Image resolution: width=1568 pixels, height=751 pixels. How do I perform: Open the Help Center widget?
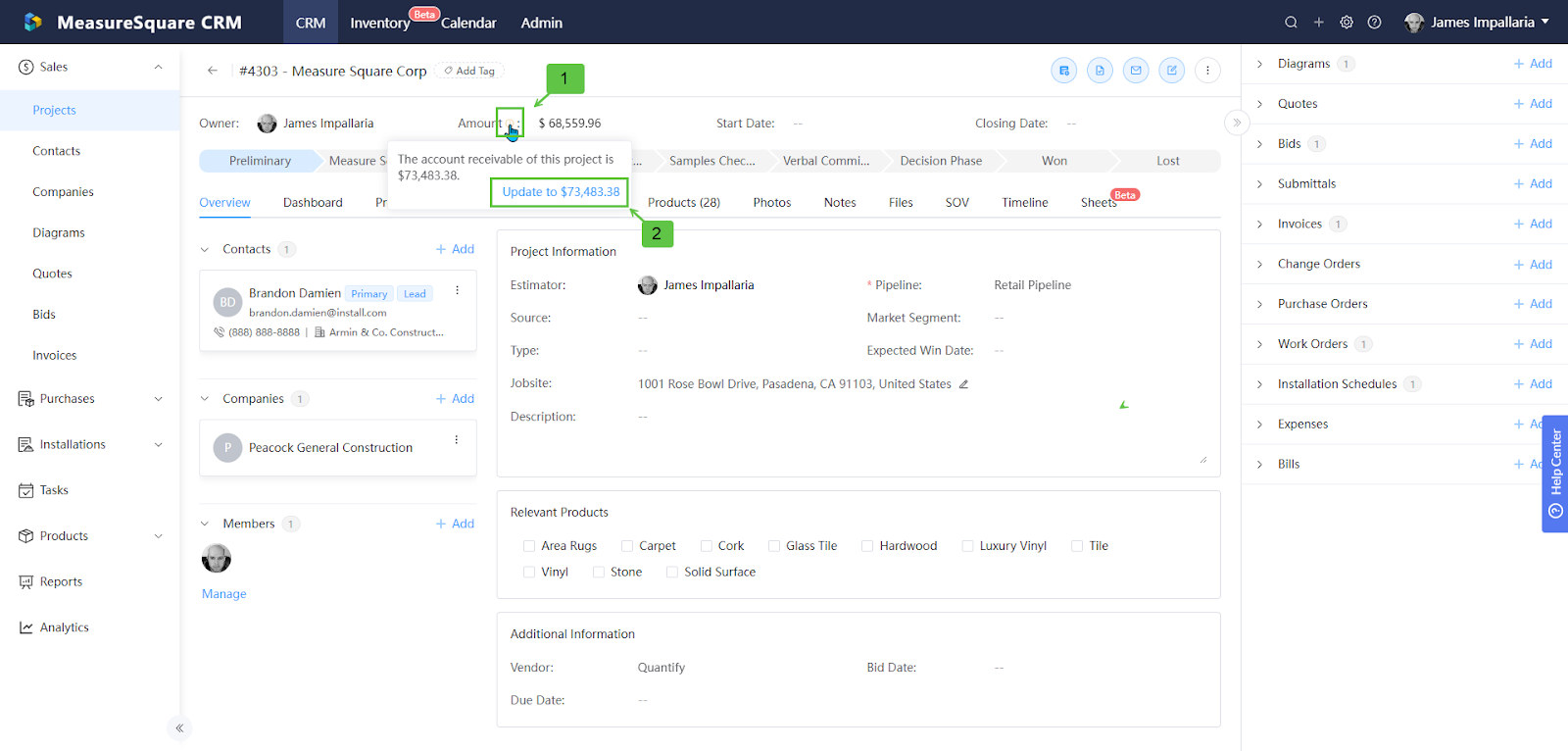pyautogui.click(x=1555, y=474)
